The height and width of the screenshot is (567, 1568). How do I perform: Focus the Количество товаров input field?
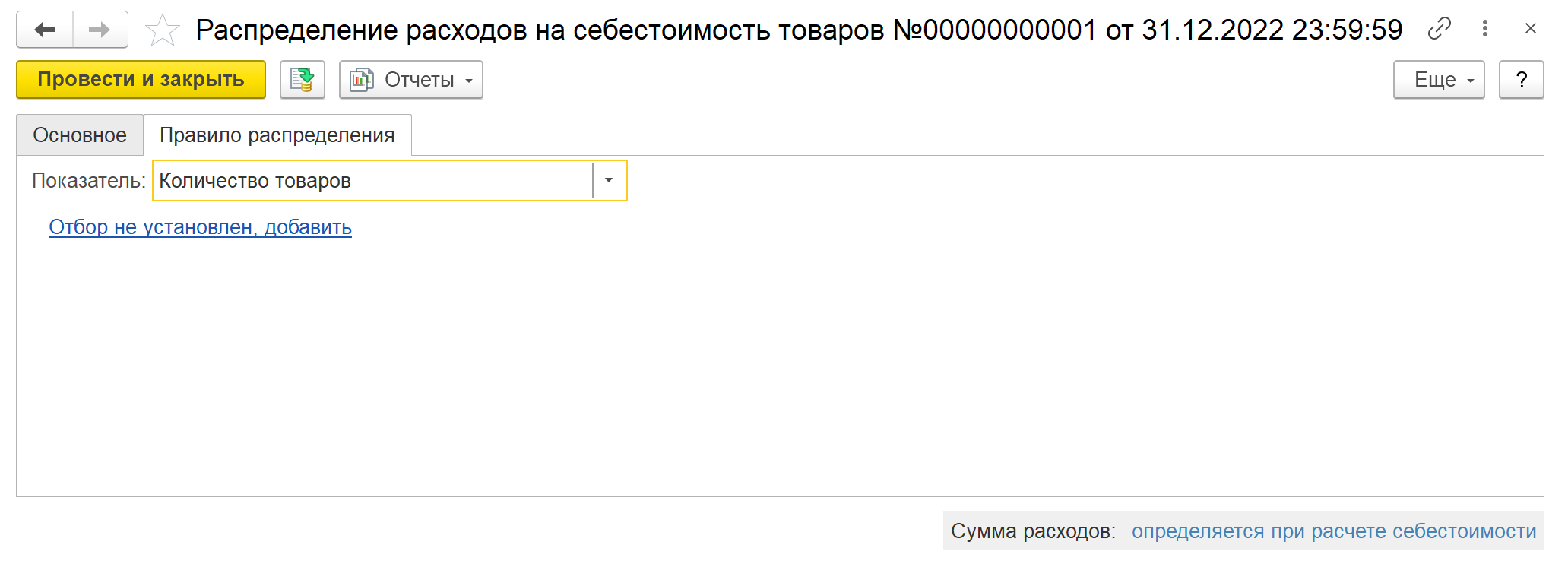coord(373,180)
